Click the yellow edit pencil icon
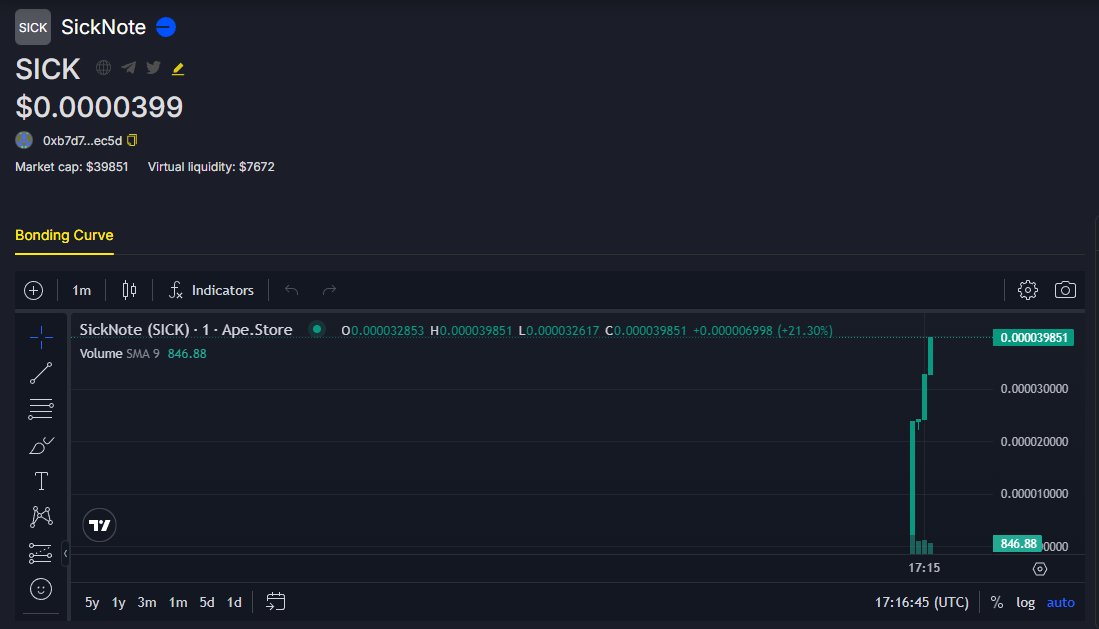 [178, 69]
